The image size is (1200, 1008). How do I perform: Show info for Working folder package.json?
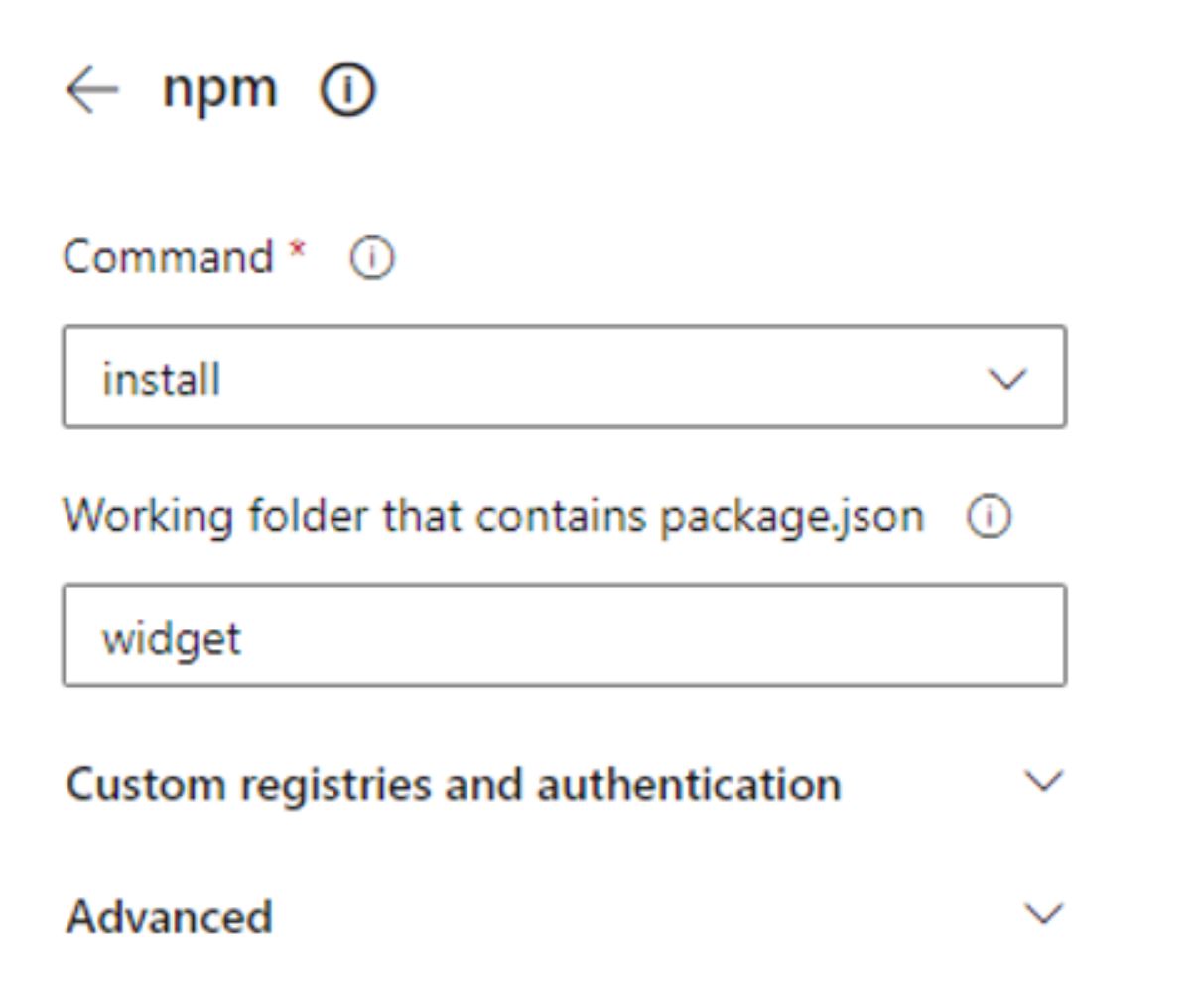tap(990, 517)
